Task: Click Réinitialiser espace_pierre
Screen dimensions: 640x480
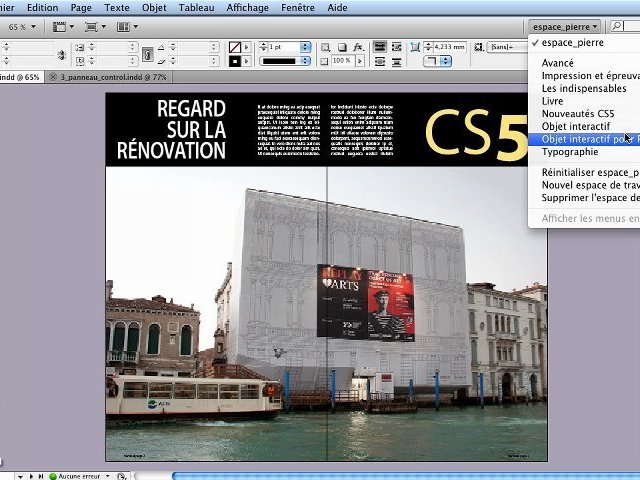Action: [584, 172]
